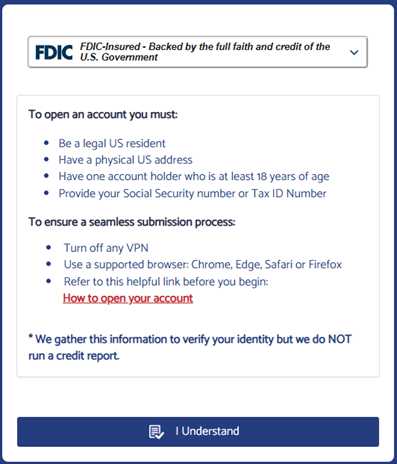397x464 pixels.
Task: Expand the FDIC-Insured banner chevron
Action: click(x=354, y=52)
